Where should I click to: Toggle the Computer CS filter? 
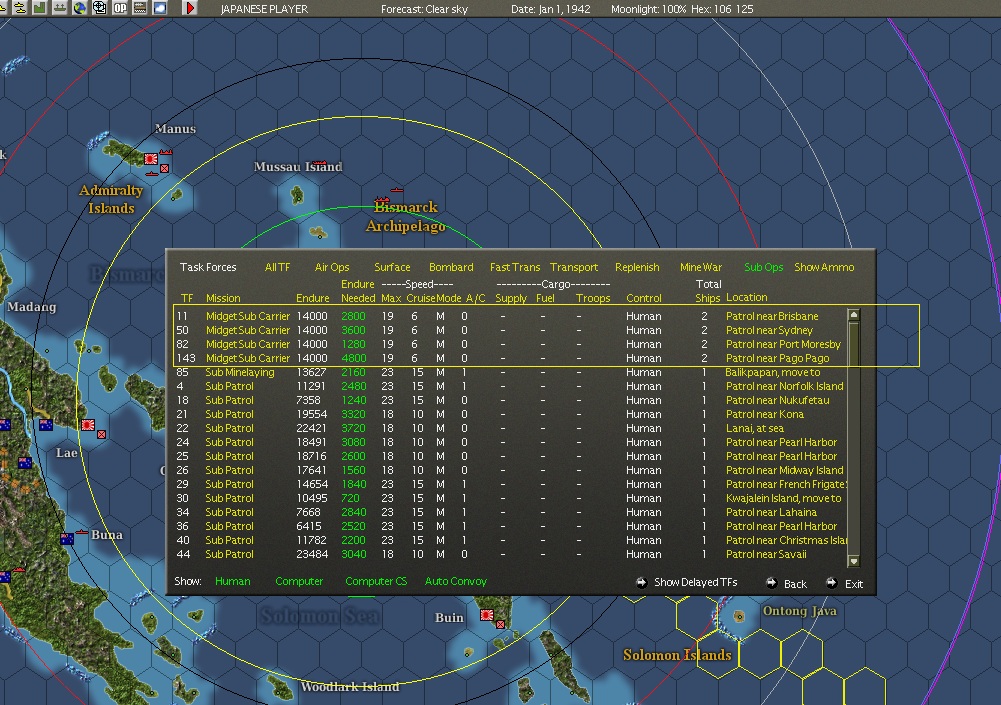tap(376, 581)
